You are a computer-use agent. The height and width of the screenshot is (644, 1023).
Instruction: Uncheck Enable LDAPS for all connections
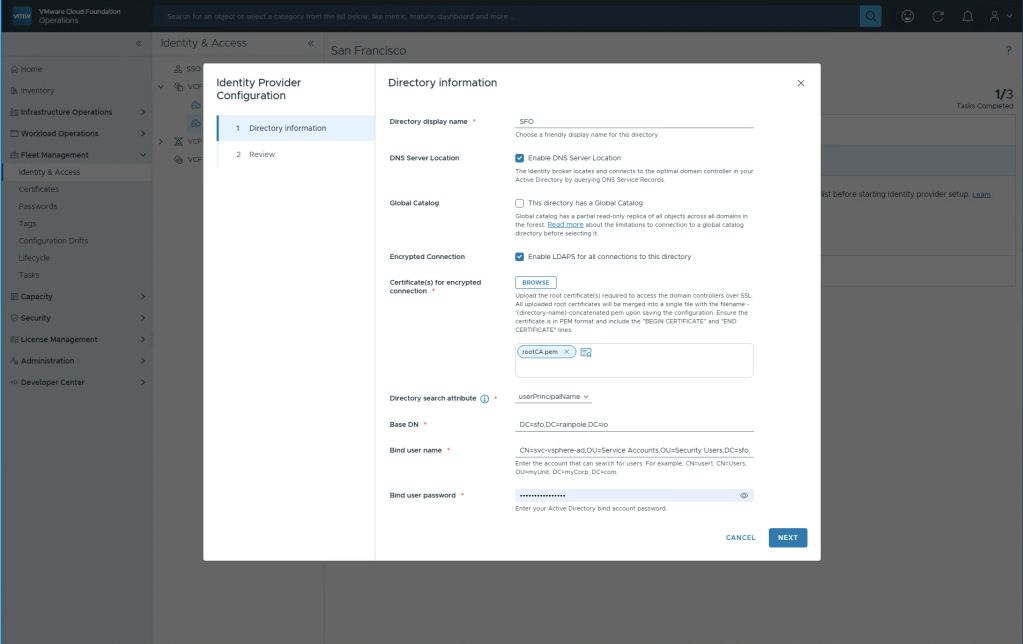tap(520, 257)
